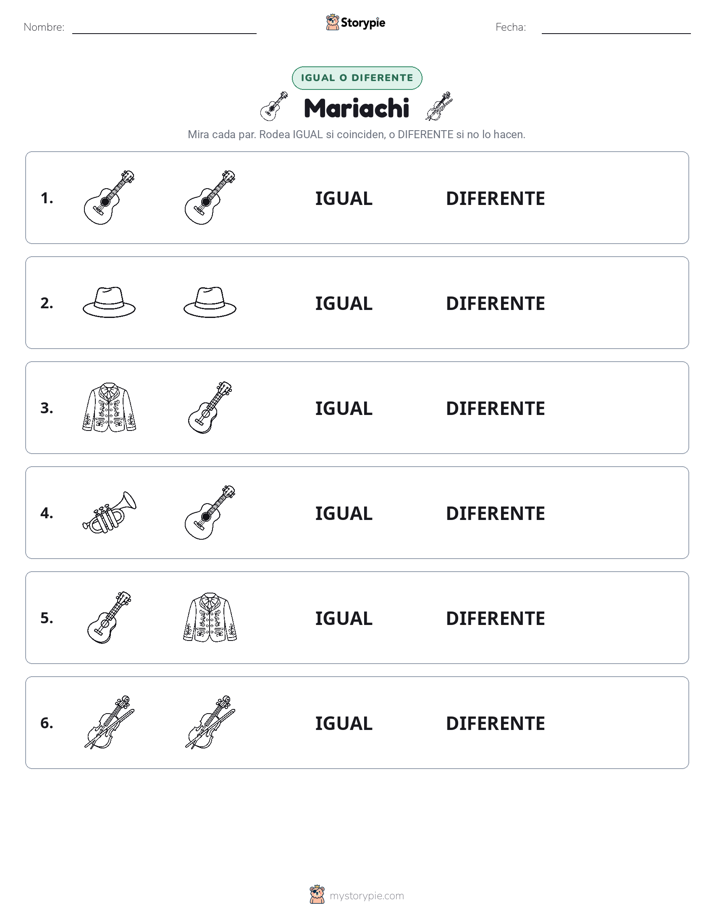Click the guitar icon in row 4
714x924 pixels.
click(x=210, y=512)
